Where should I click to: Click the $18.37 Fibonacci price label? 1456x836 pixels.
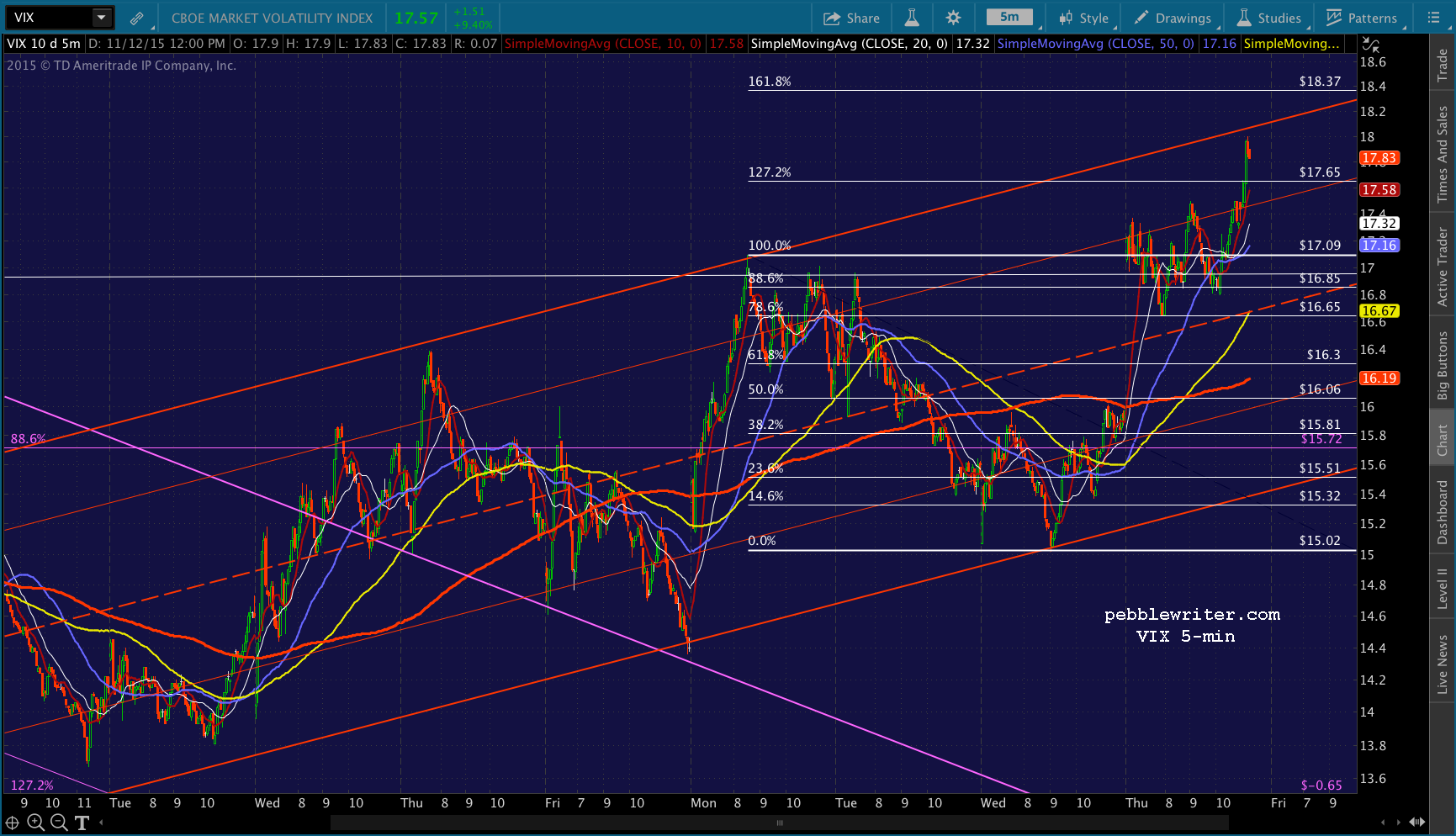pos(1320,82)
